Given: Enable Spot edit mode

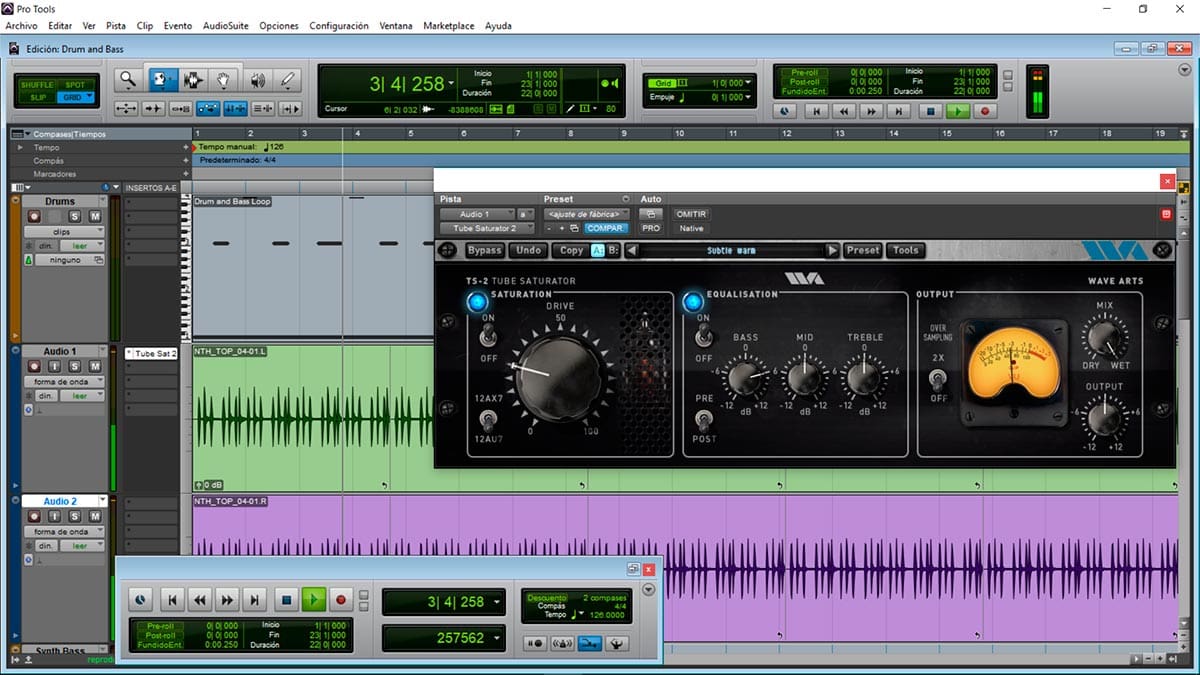Looking at the screenshot, I should point(76,85).
